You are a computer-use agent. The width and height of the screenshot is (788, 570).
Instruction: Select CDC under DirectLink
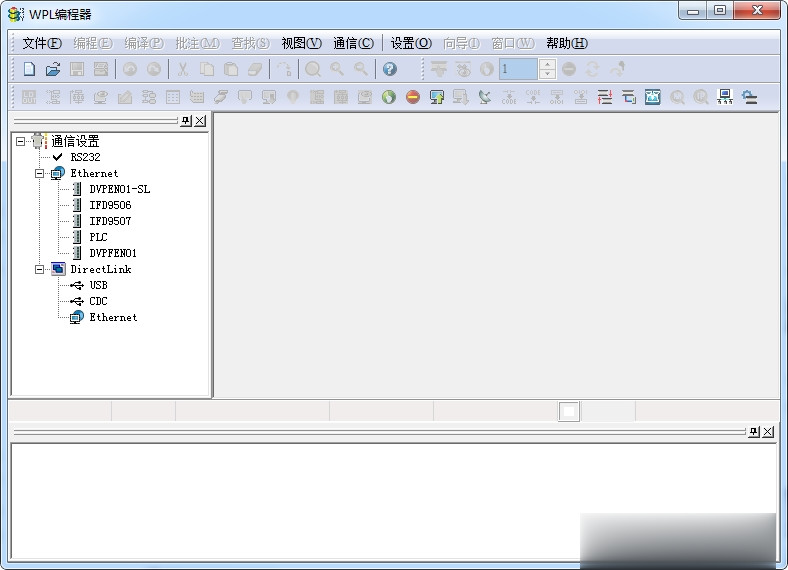[98, 301]
